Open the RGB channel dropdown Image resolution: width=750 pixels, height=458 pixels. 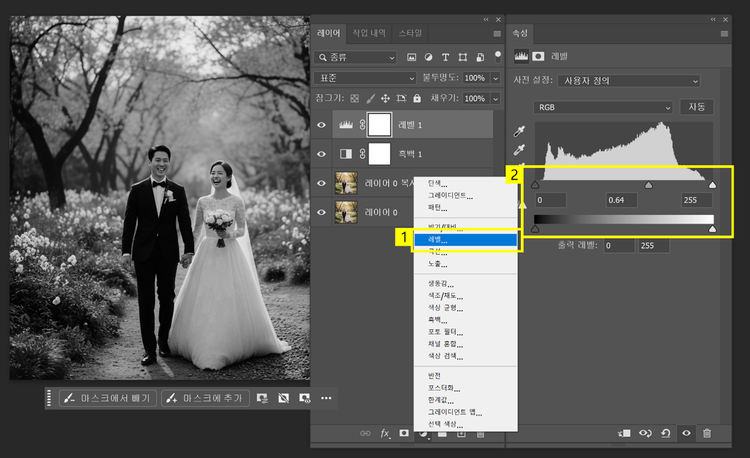[x=603, y=107]
